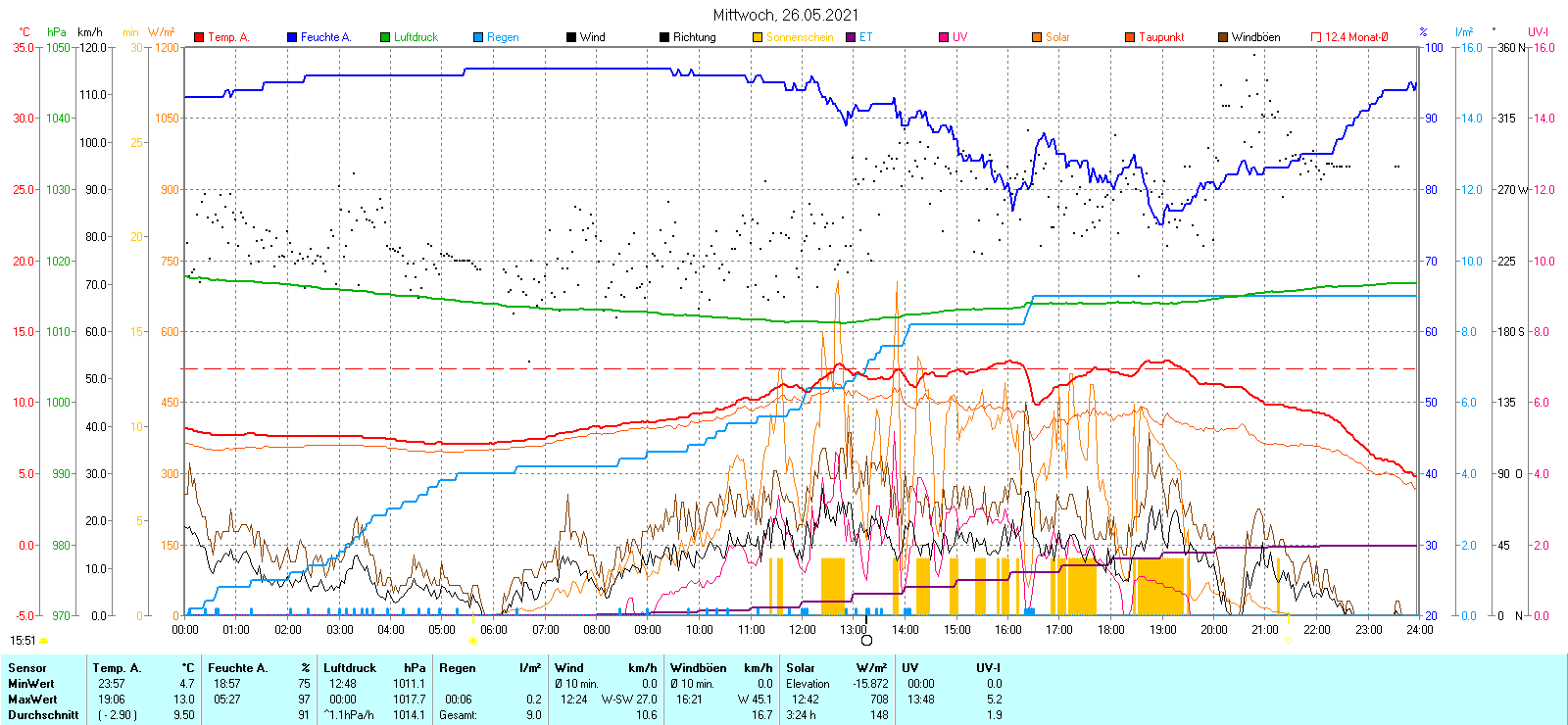Click the MaxWert row label

pos(32,700)
